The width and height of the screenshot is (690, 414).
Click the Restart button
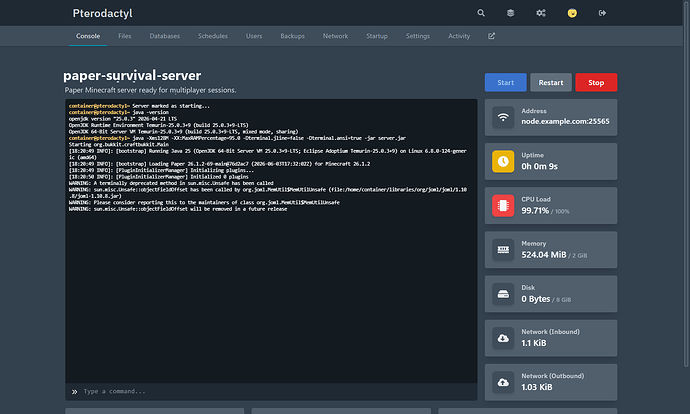[x=551, y=82]
